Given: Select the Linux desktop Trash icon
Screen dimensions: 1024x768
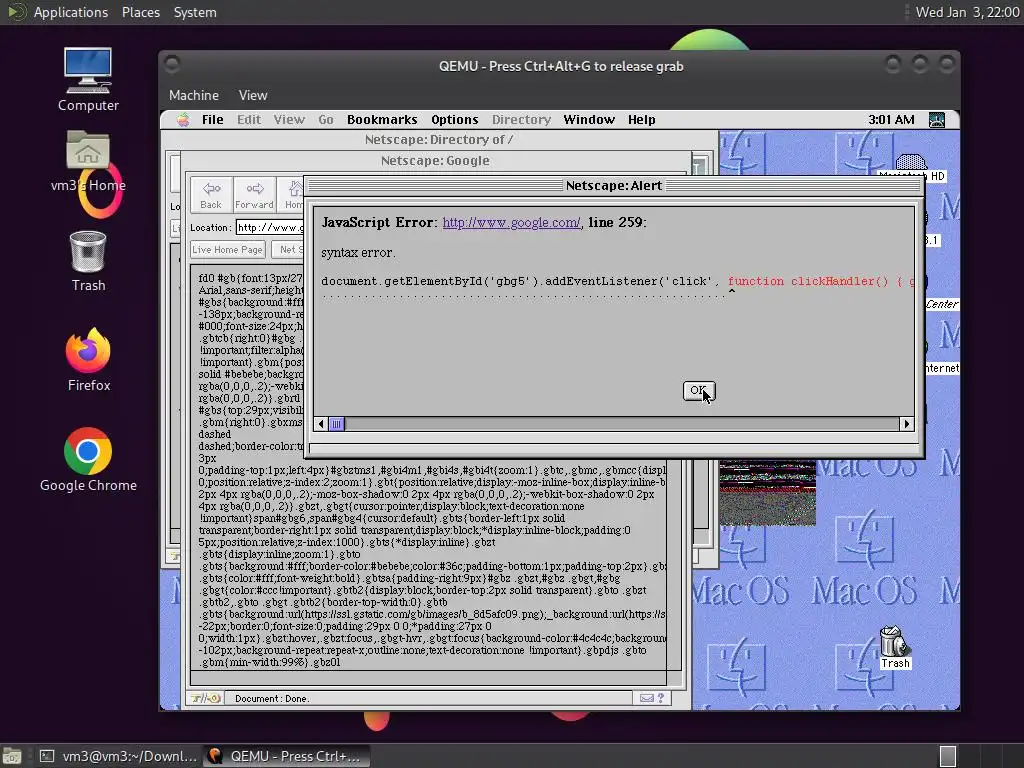Looking at the screenshot, I should click(88, 261).
